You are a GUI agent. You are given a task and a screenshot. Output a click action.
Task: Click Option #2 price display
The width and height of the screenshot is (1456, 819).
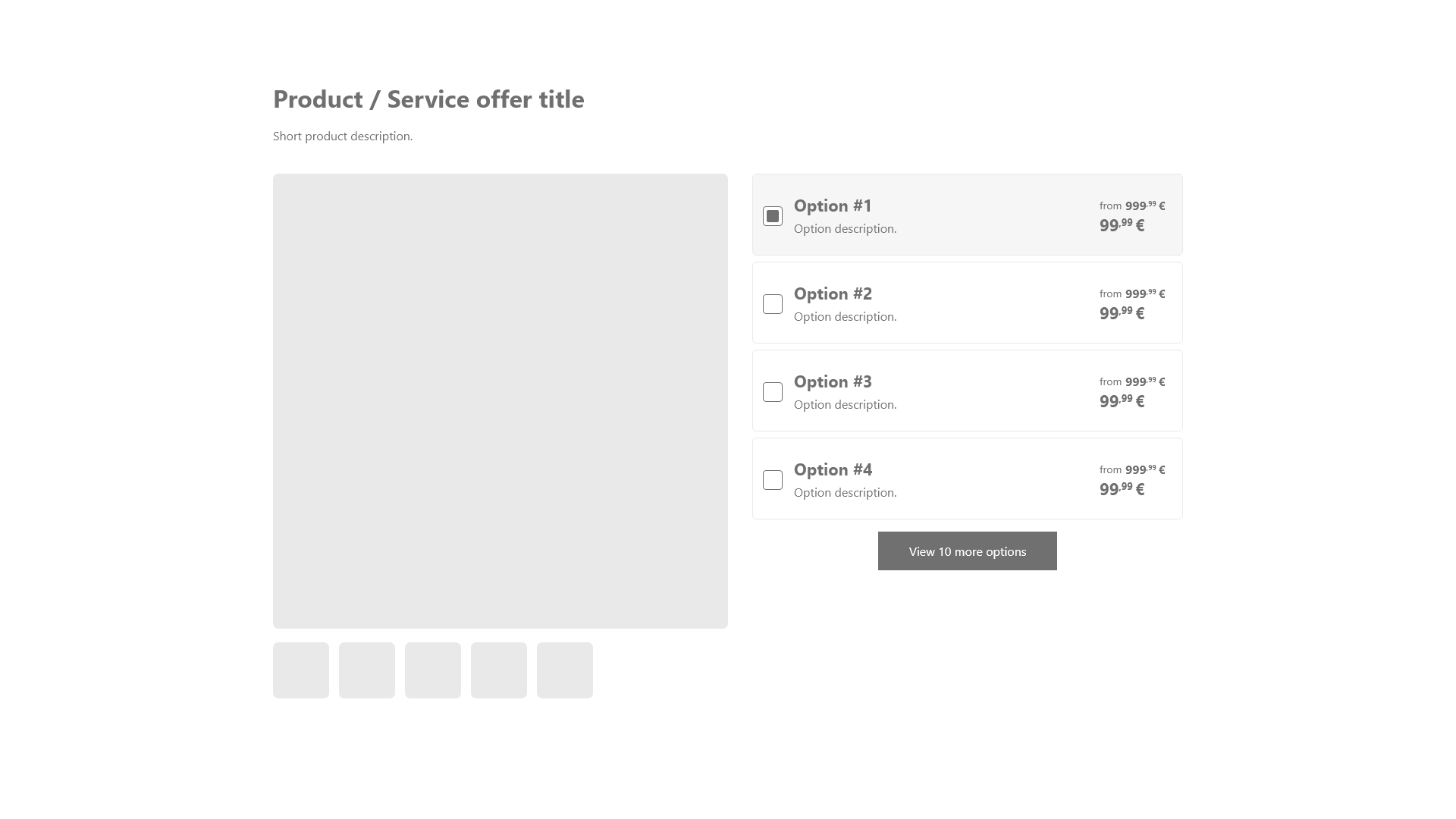(x=1131, y=303)
